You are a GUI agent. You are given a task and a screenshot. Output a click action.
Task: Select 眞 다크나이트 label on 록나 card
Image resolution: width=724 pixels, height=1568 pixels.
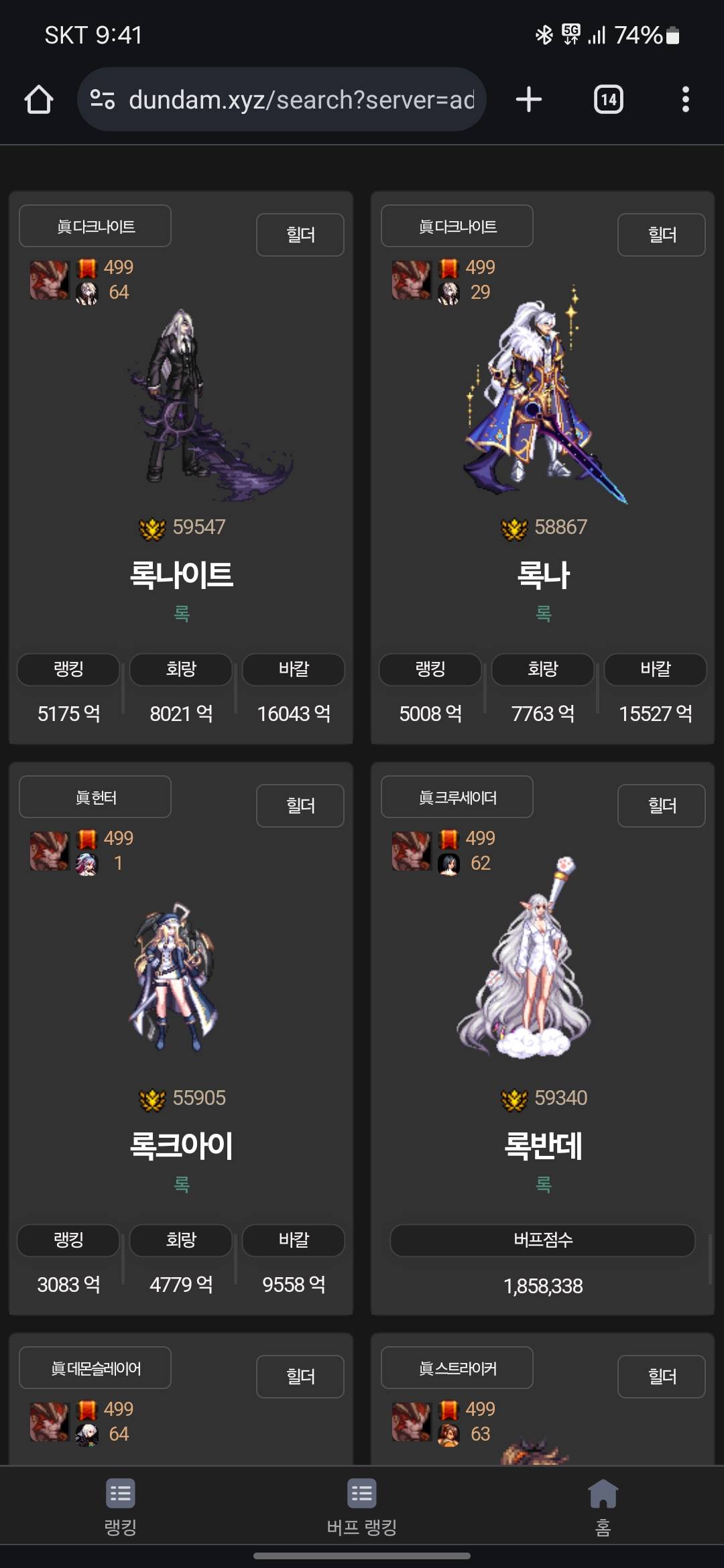(x=457, y=226)
